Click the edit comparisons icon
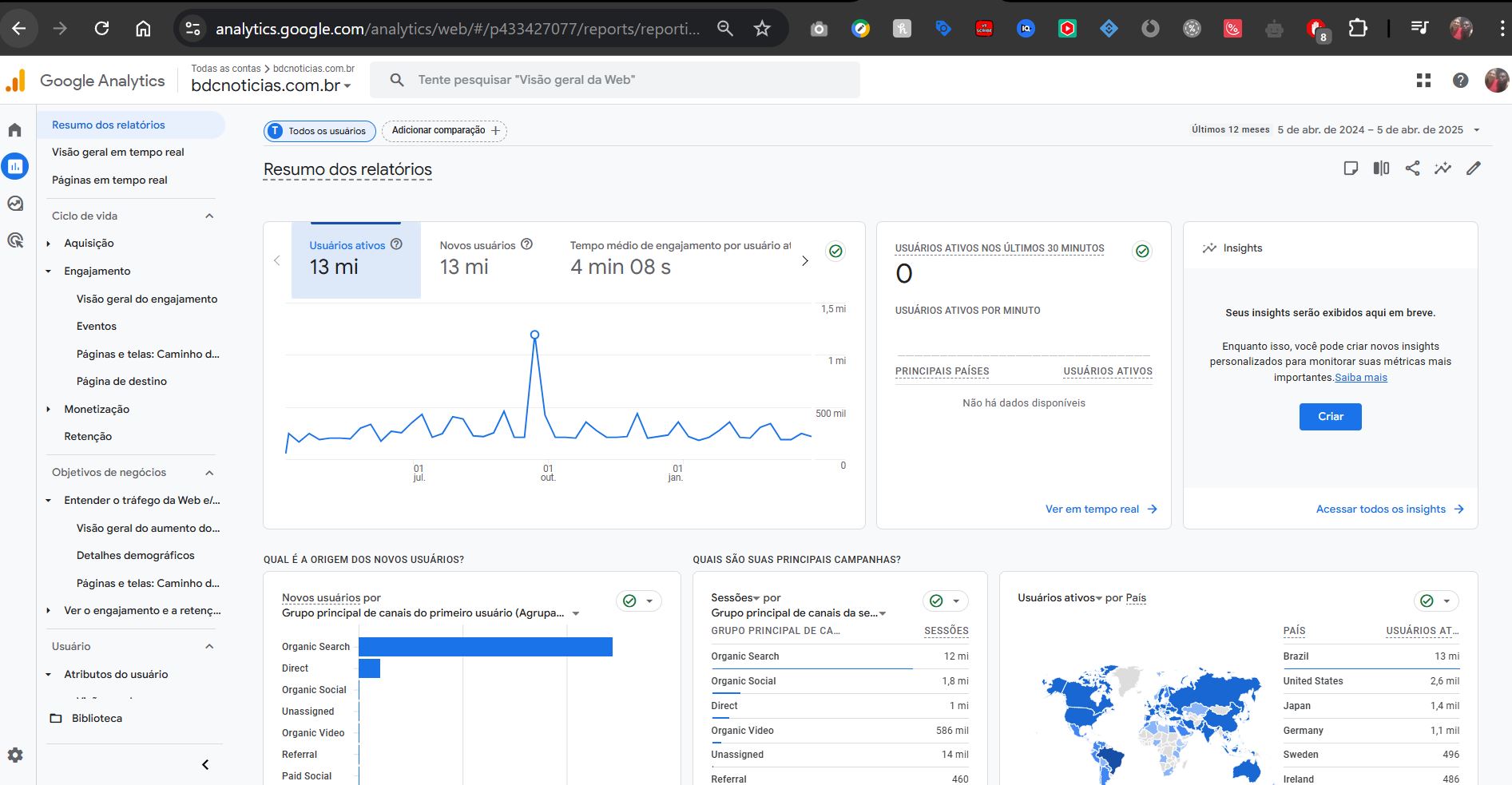 [1381, 168]
